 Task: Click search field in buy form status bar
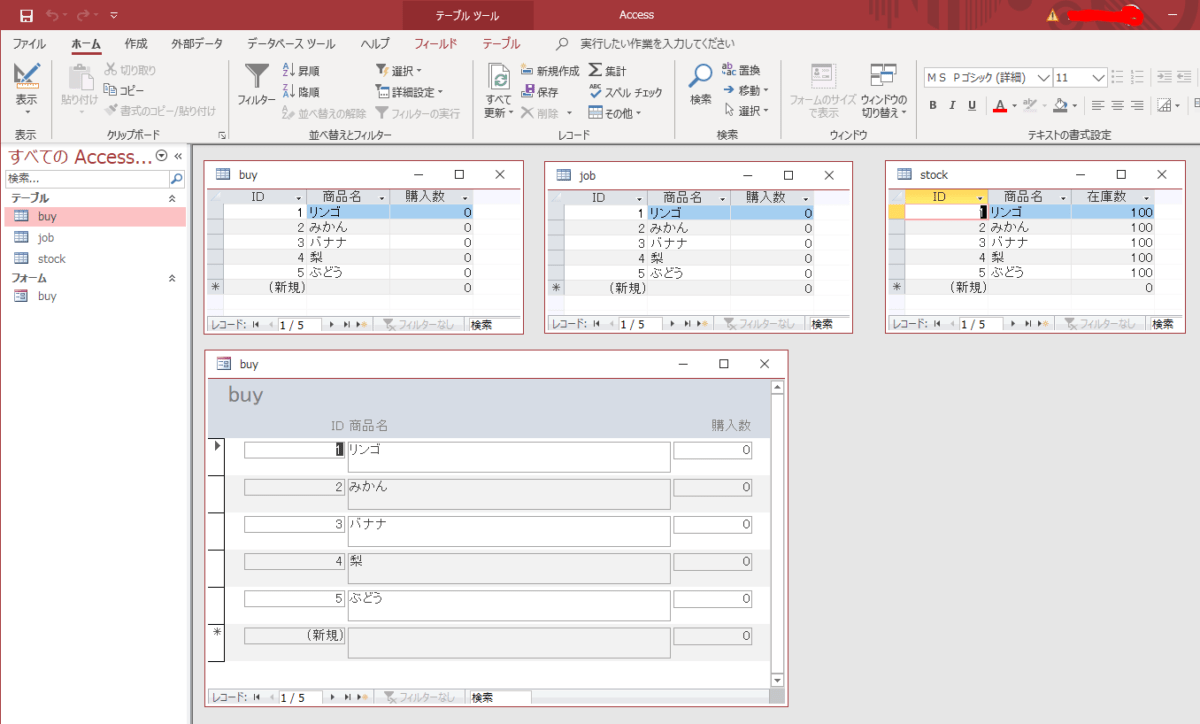499,697
